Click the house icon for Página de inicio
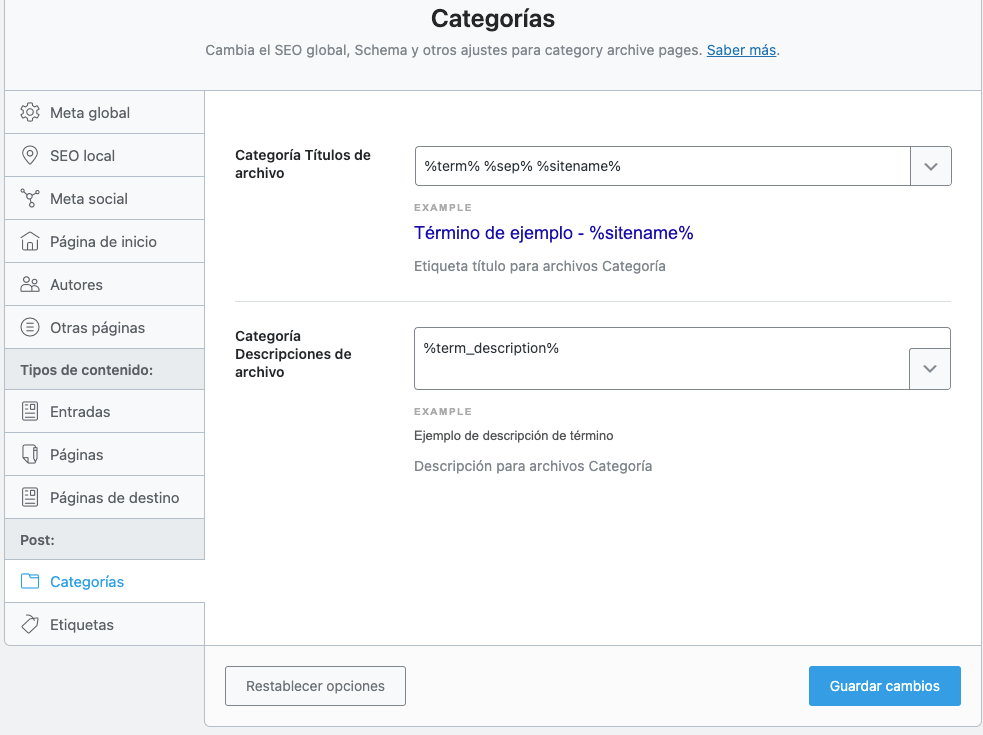 (29, 241)
